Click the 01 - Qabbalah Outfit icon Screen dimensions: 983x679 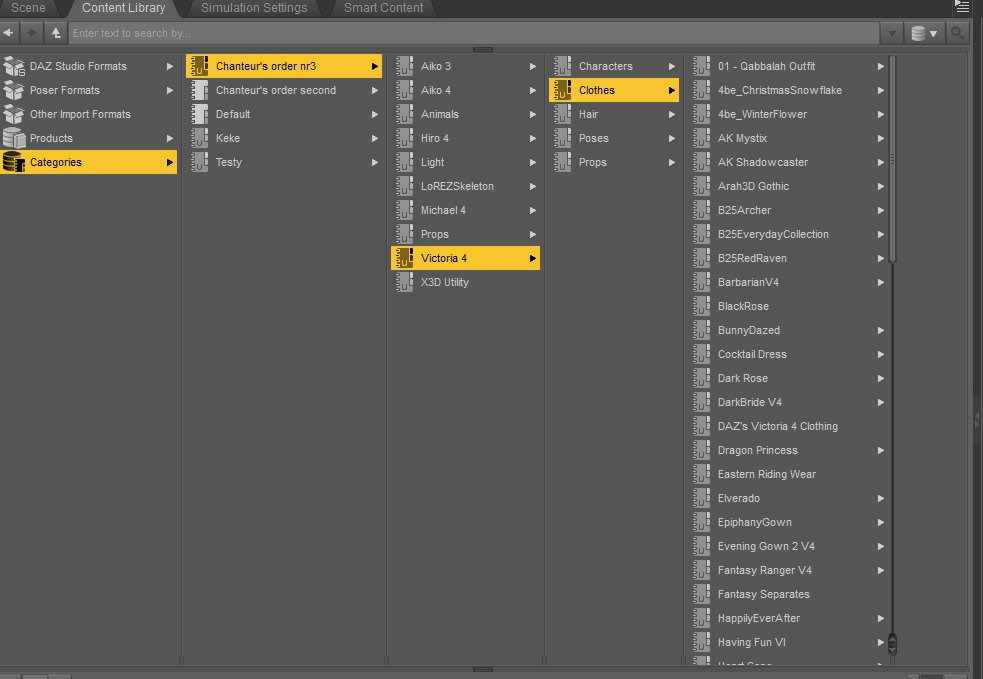click(702, 66)
